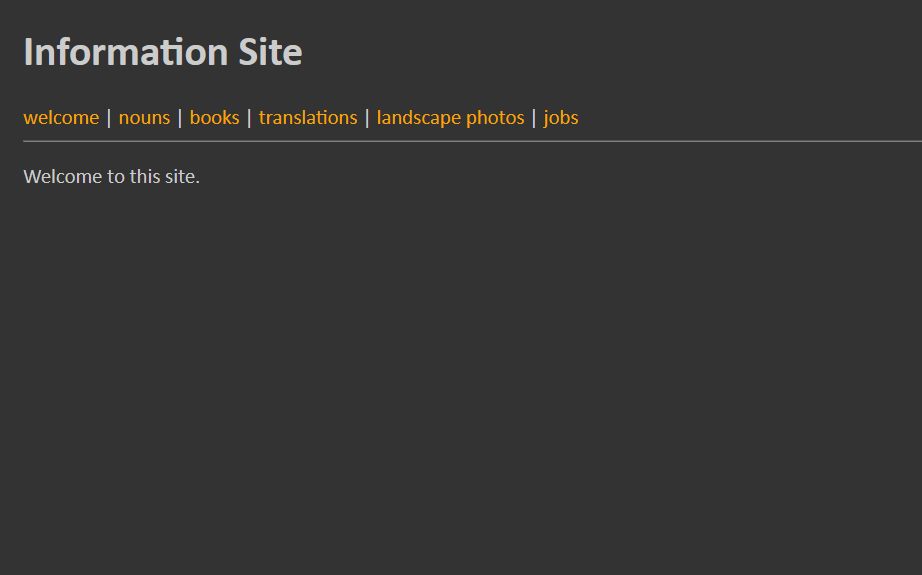Click the horizontal divider line under navigation
Image resolution: width=922 pixels, height=575 pixels.
click(x=473, y=141)
